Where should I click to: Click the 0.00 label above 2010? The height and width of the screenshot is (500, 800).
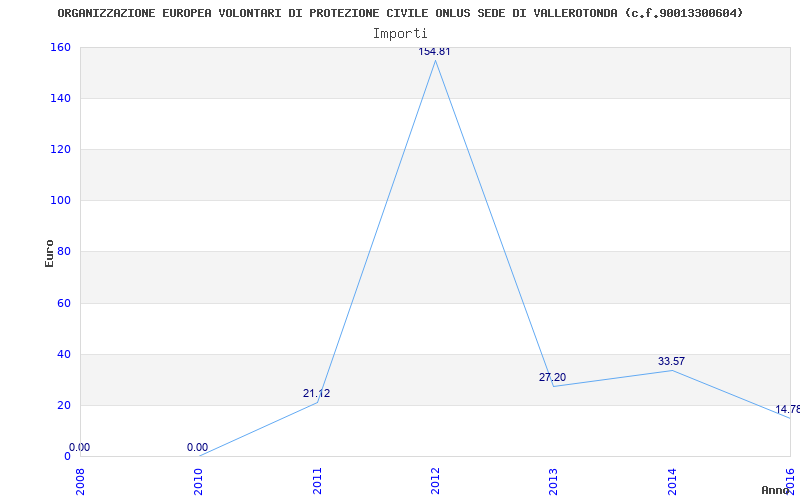coord(197,447)
